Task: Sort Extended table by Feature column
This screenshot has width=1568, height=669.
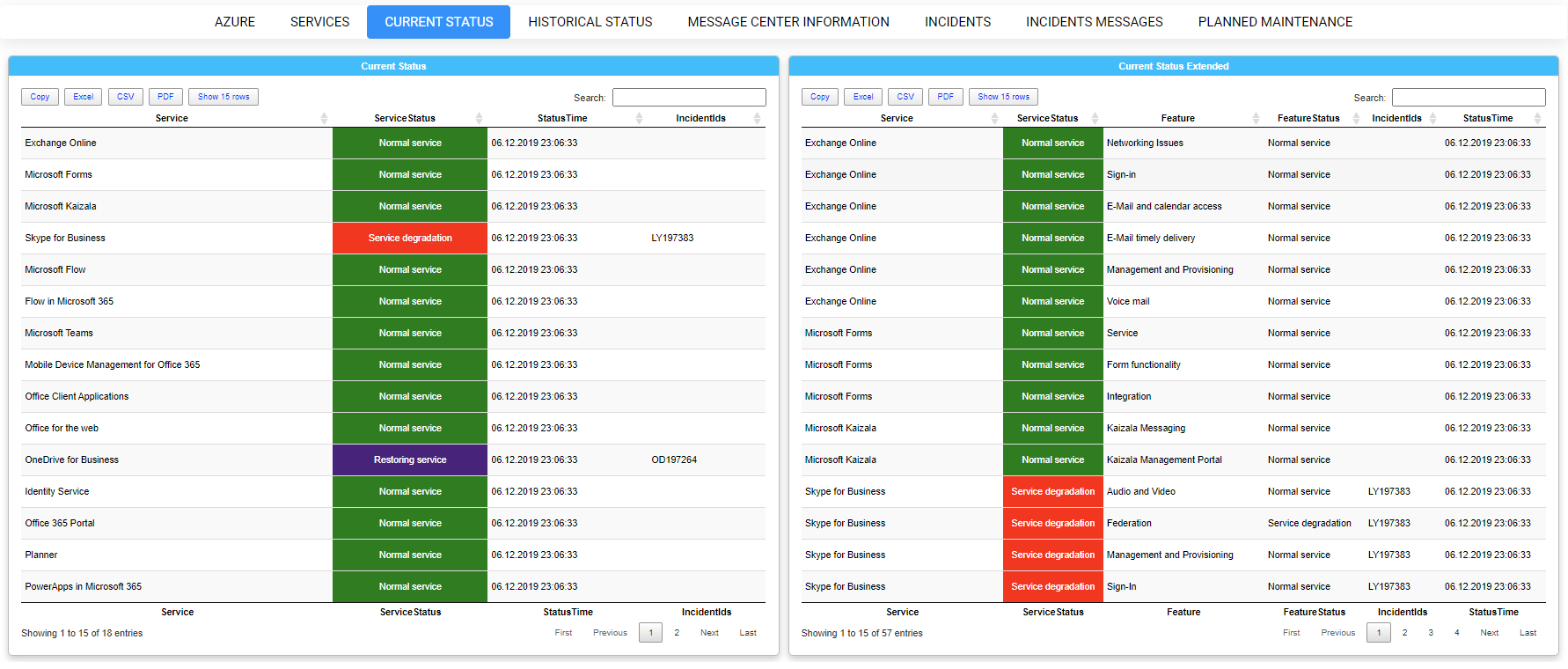Action: 1177,118
